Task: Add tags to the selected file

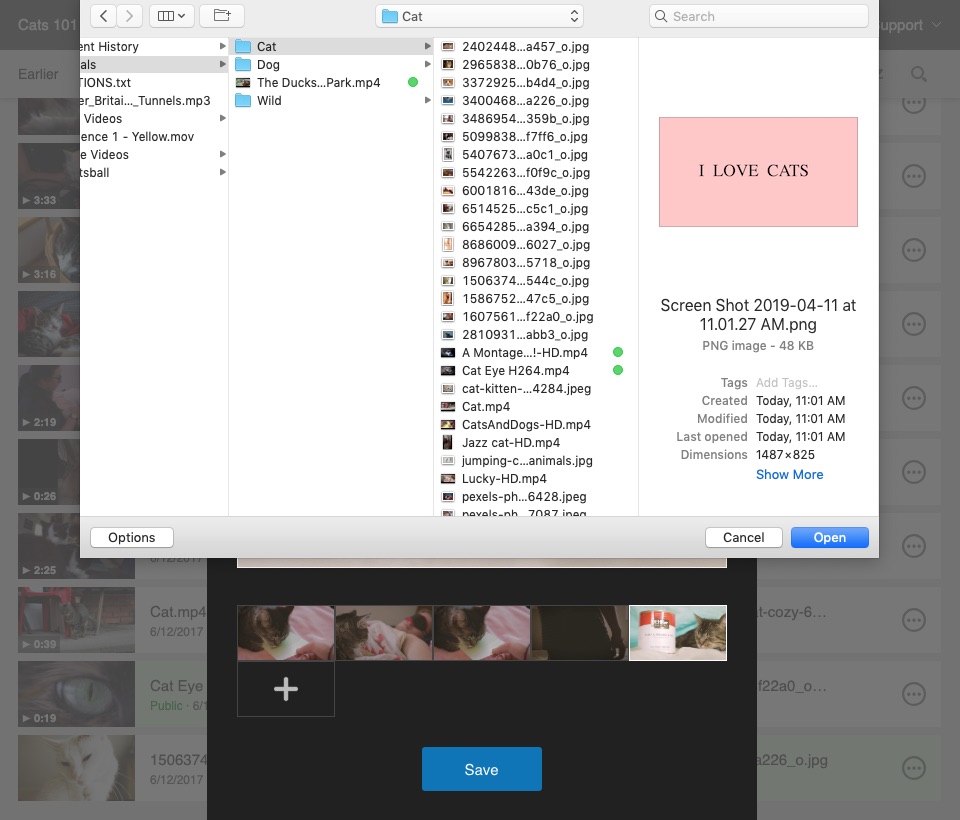Action: pos(786,383)
